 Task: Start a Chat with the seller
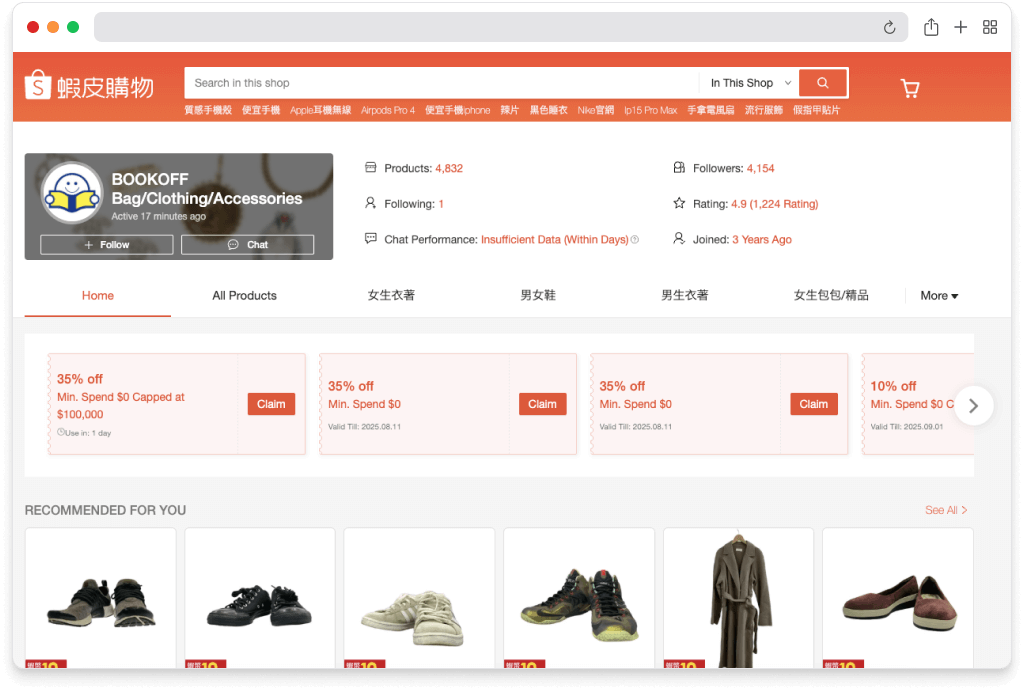click(x=248, y=245)
